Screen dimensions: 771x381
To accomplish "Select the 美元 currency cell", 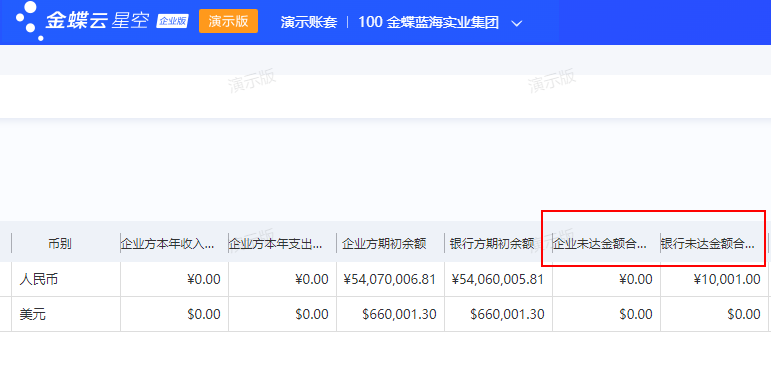I will (x=66, y=314).
